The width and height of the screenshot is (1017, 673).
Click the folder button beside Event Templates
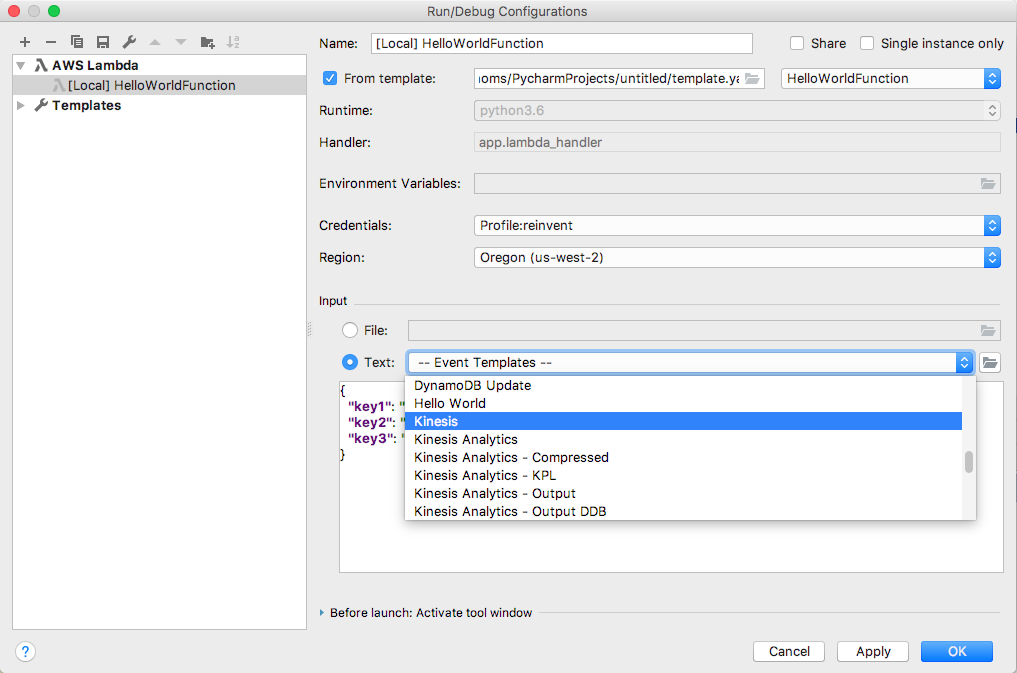[990, 362]
